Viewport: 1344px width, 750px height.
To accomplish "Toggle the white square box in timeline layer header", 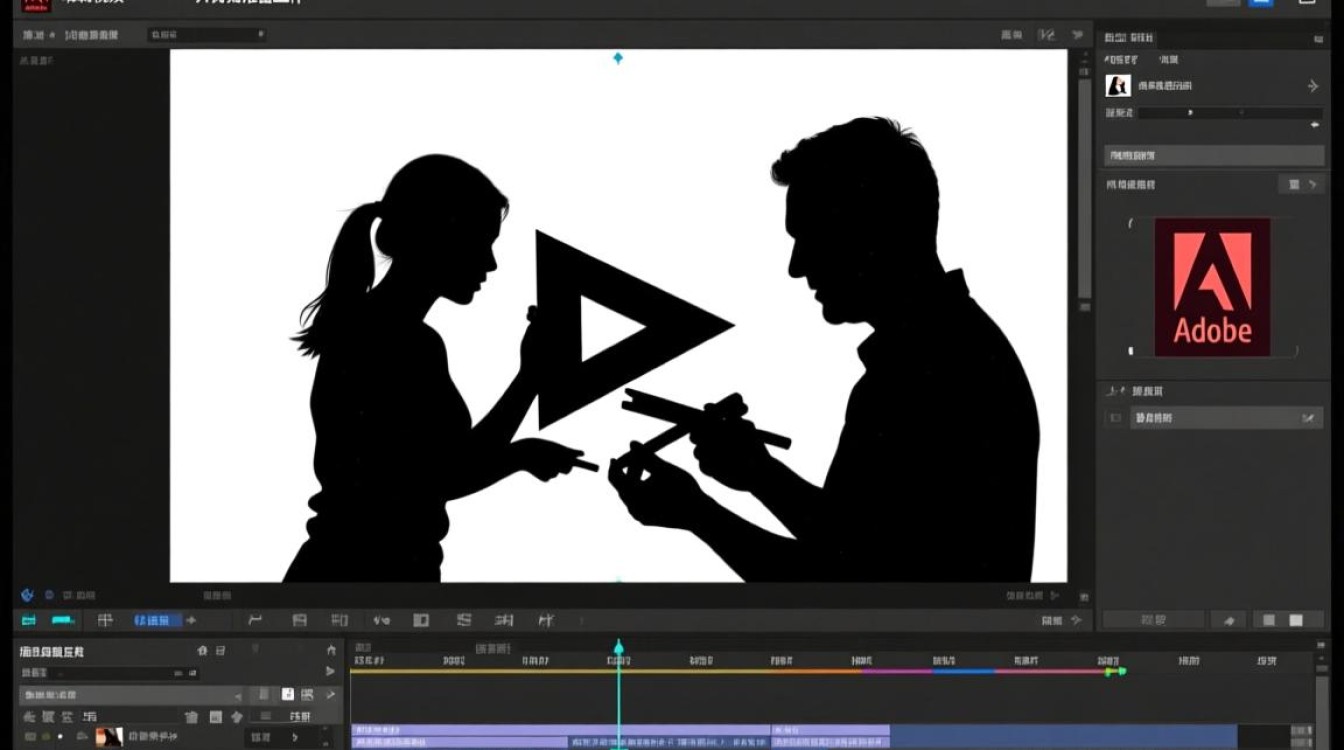I will [x=287, y=694].
